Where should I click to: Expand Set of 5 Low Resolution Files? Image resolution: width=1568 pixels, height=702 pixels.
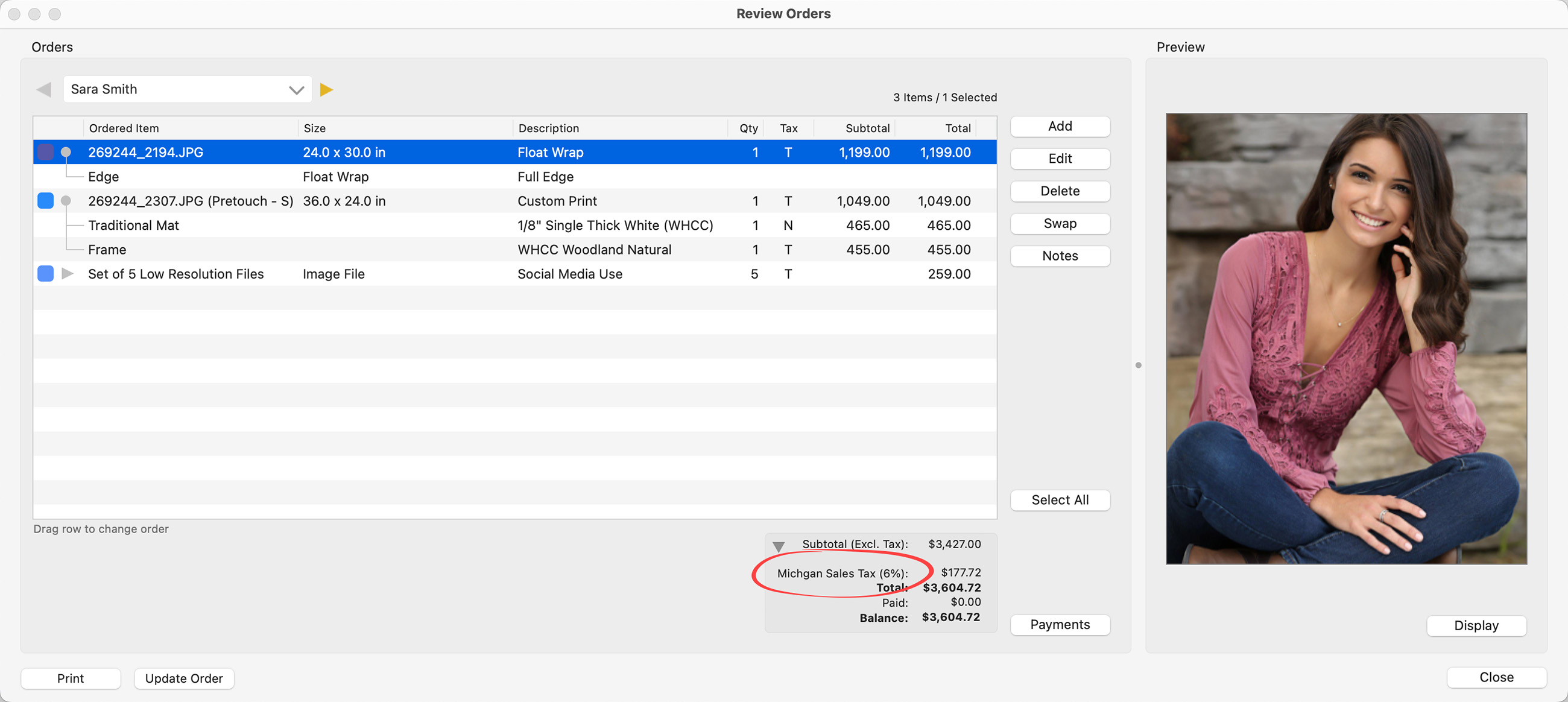pyautogui.click(x=68, y=273)
